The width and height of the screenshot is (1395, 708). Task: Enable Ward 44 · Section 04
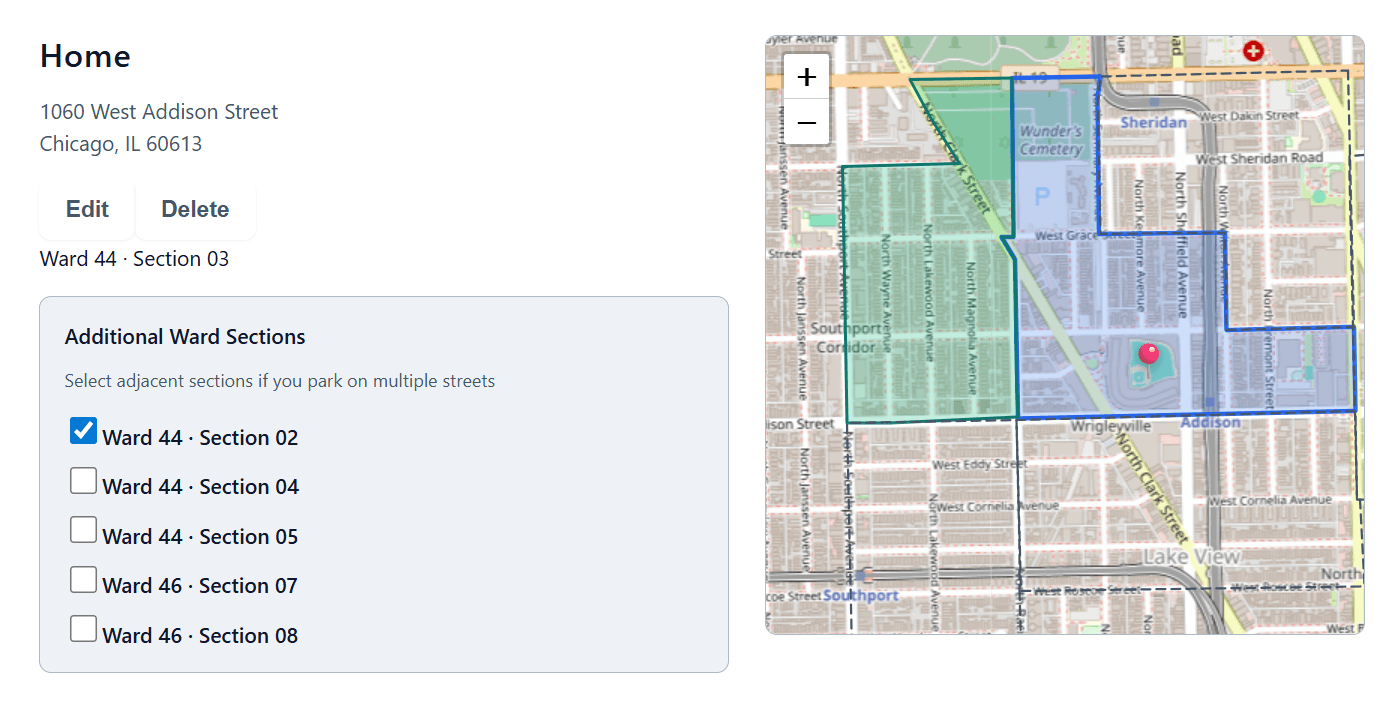[x=83, y=480]
